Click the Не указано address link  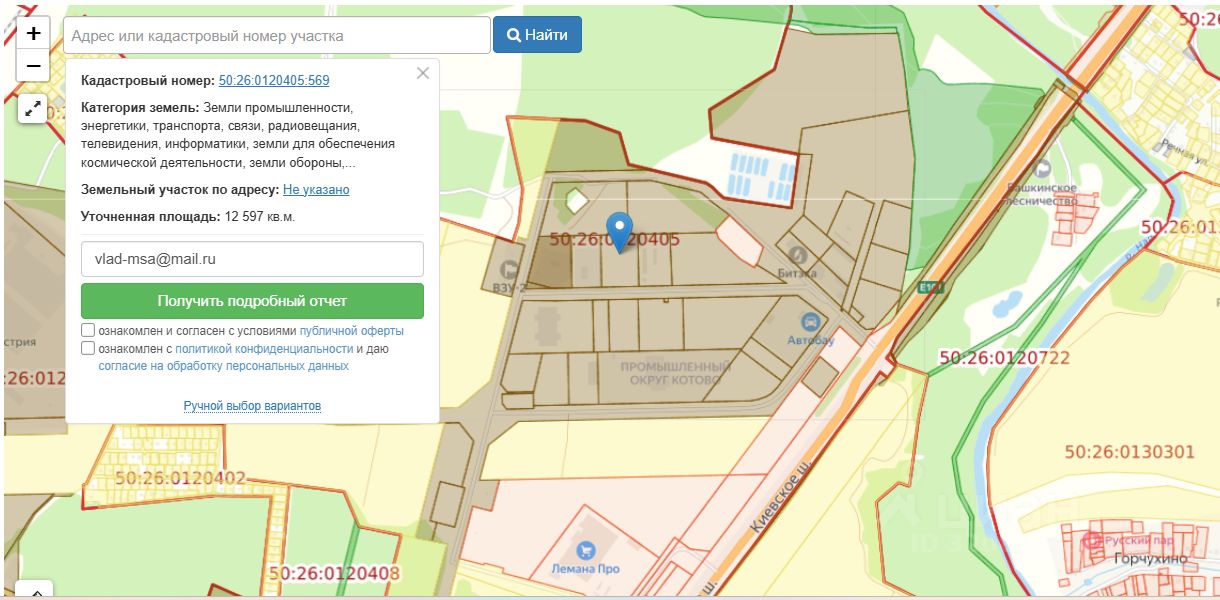(316, 189)
